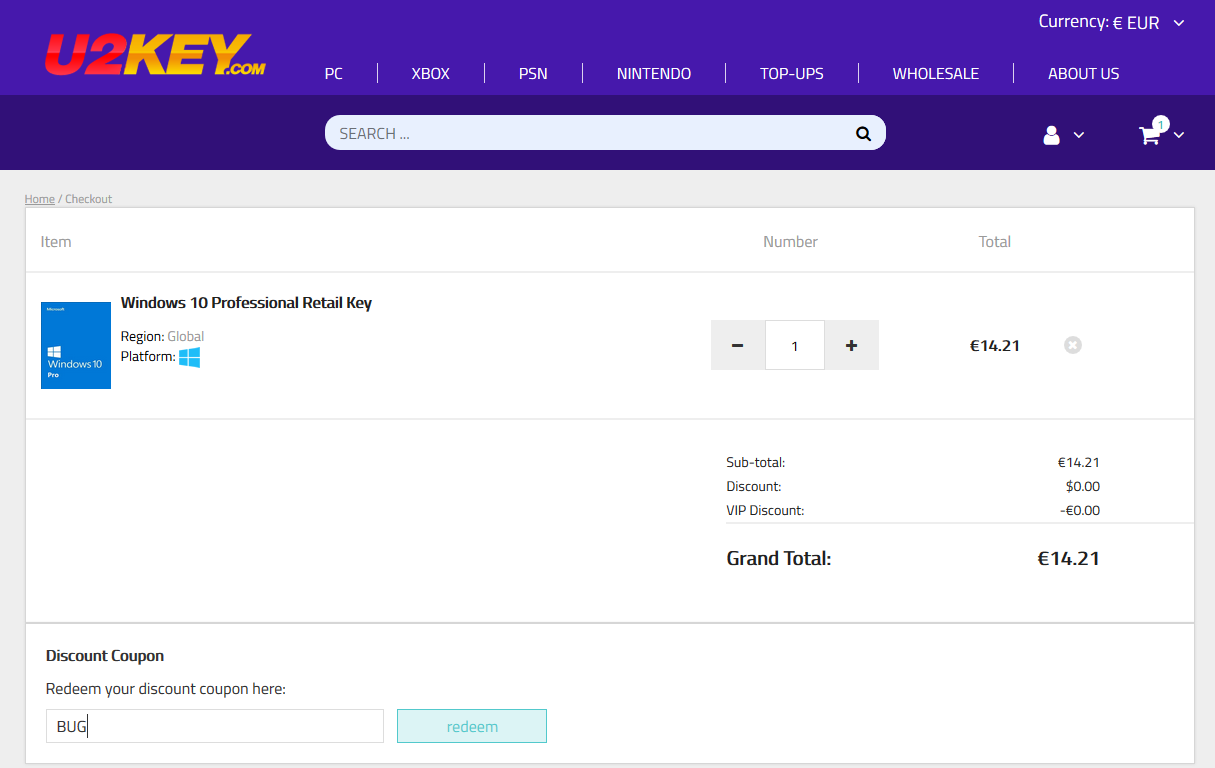Click the Windows platform icon

pos(190,357)
